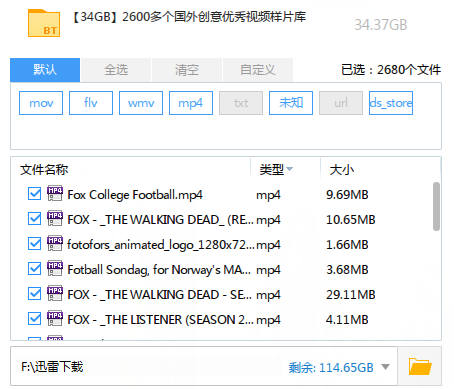Toggle the ds_store file type filter
454x389 pixels.
click(x=391, y=103)
